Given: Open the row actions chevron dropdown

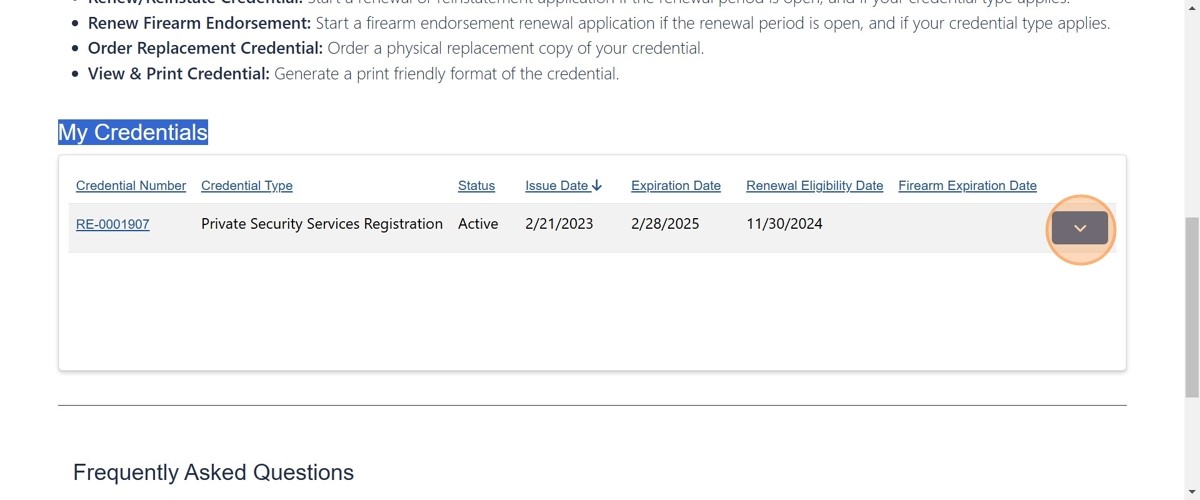Looking at the screenshot, I should 1079,228.
